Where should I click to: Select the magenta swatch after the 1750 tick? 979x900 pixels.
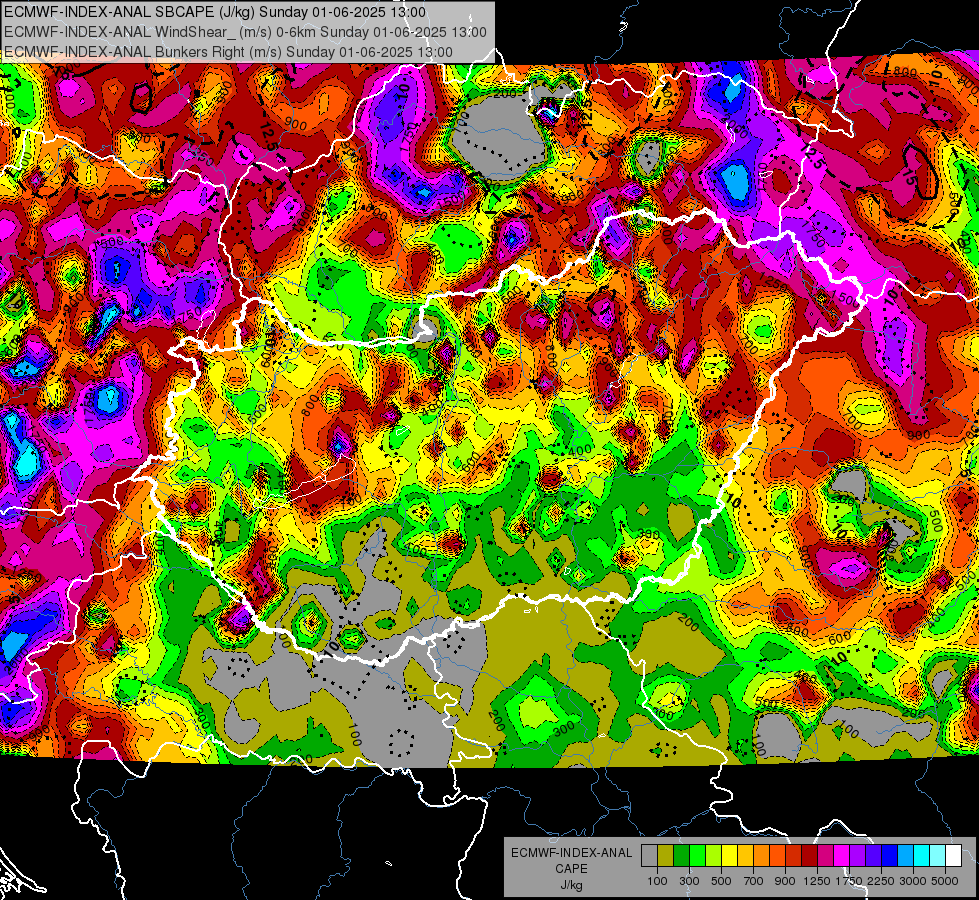point(842,856)
